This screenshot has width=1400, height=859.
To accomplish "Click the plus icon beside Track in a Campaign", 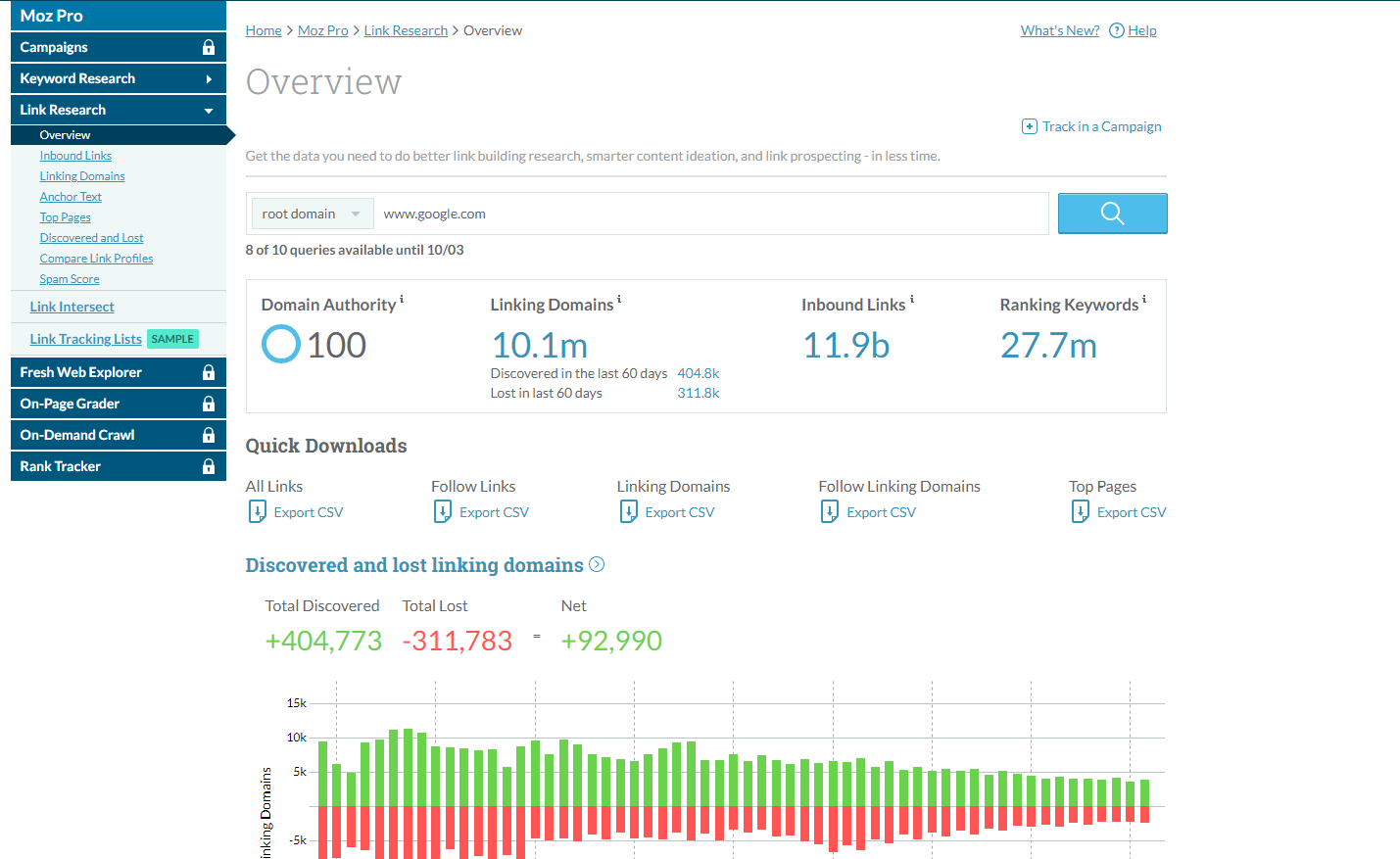I will [1030, 126].
